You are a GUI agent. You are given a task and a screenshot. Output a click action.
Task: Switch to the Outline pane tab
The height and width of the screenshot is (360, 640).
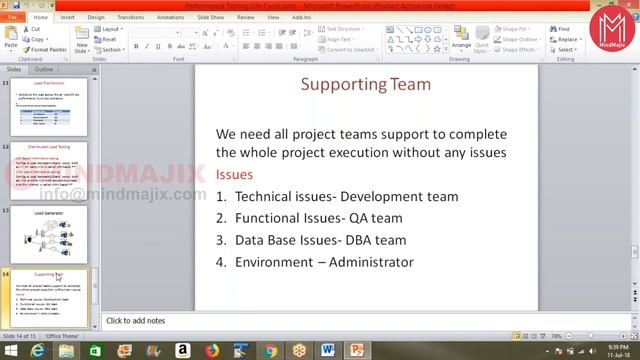43,69
